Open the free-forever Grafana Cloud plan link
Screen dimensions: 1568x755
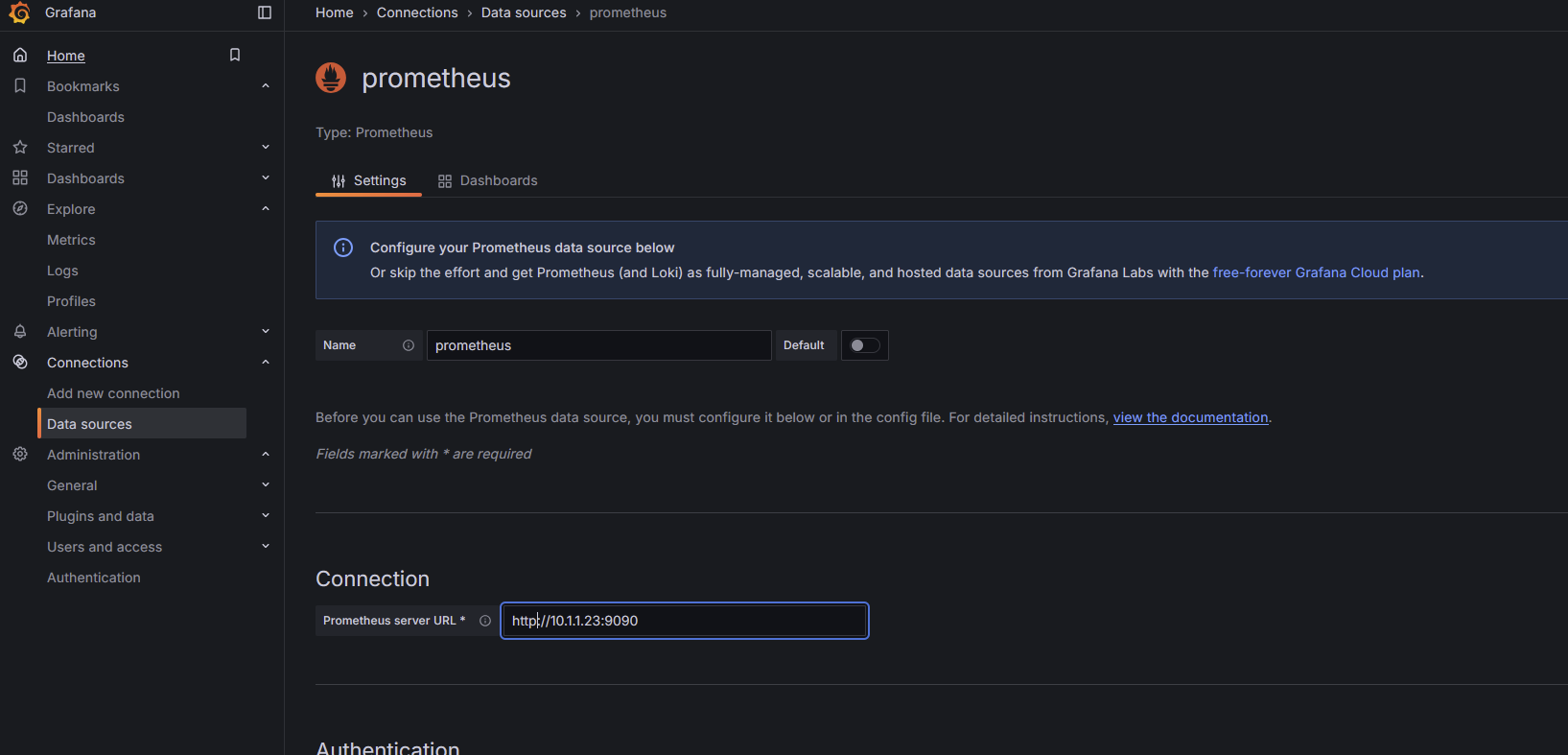1316,272
